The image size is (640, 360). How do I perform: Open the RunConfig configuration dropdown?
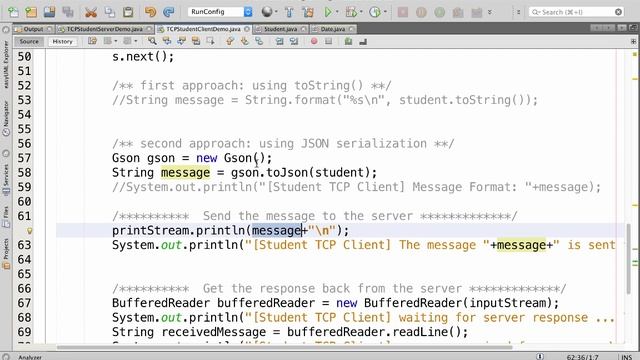[220, 12]
